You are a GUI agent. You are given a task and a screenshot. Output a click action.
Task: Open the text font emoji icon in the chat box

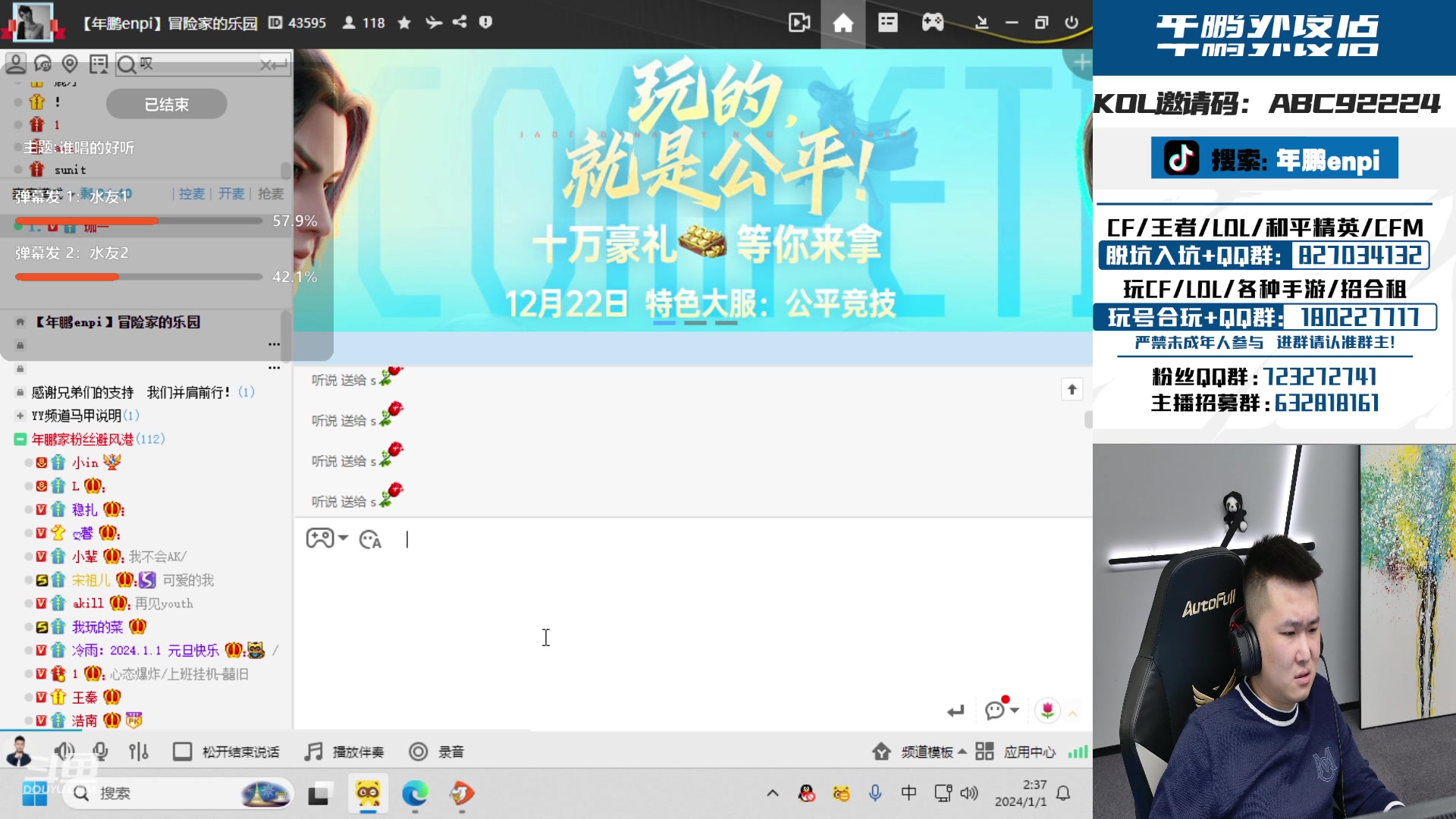pos(370,539)
